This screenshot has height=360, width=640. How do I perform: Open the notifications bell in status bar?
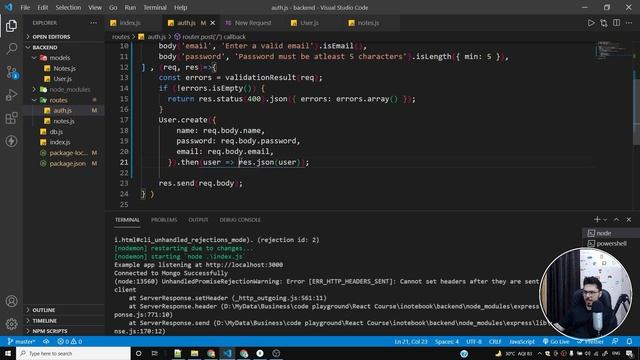tap(629, 341)
